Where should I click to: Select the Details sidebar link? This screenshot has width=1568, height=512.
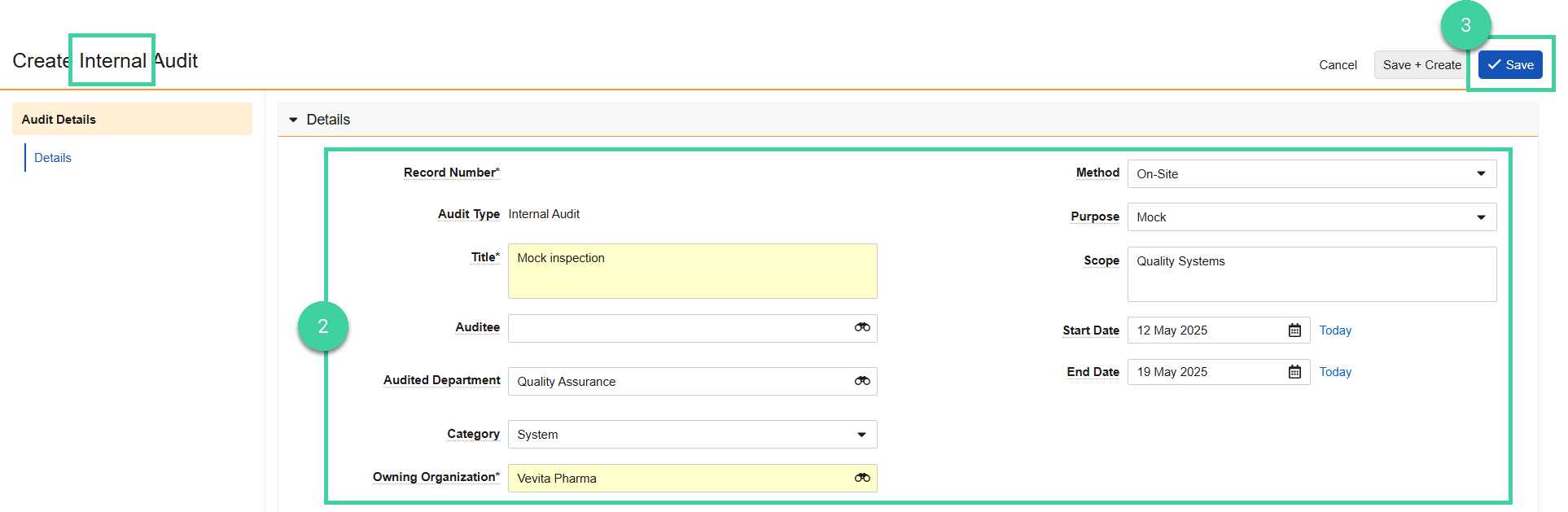pos(53,158)
